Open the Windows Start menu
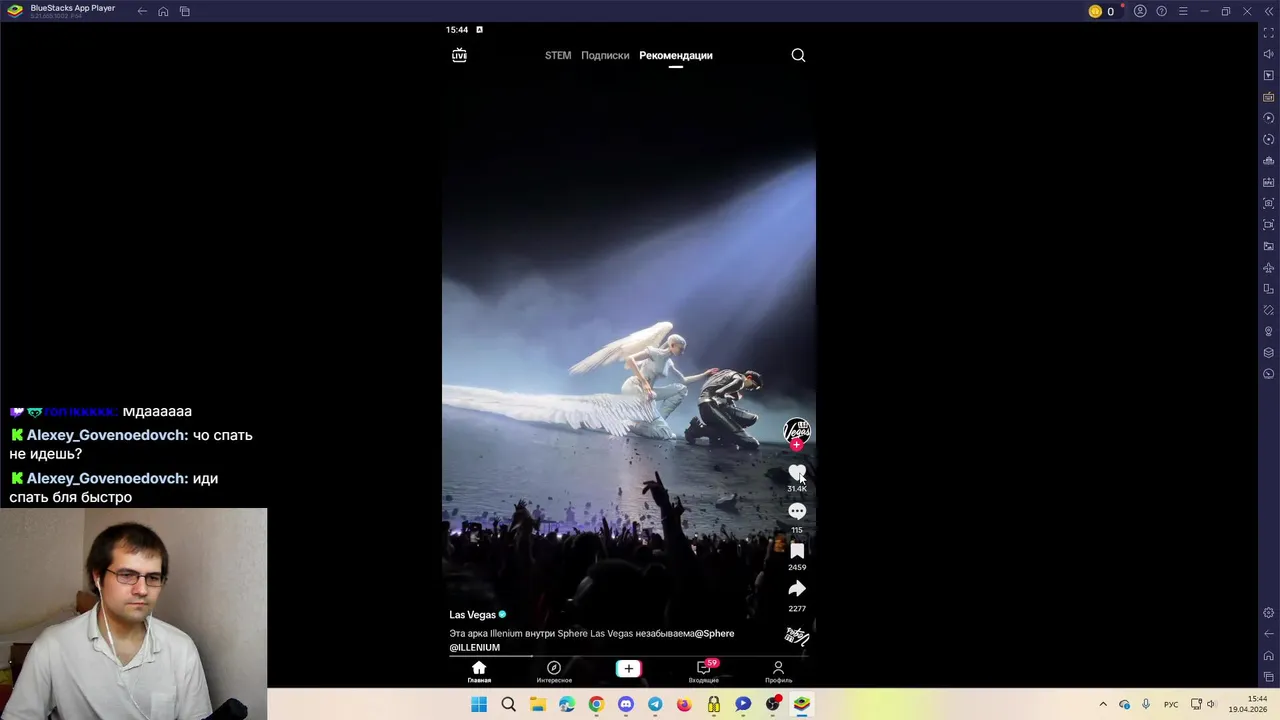The height and width of the screenshot is (720, 1280). tap(479, 704)
